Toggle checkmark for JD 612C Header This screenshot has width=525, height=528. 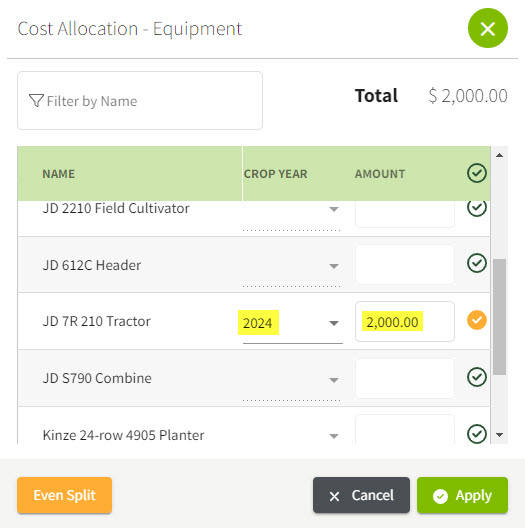click(x=477, y=263)
